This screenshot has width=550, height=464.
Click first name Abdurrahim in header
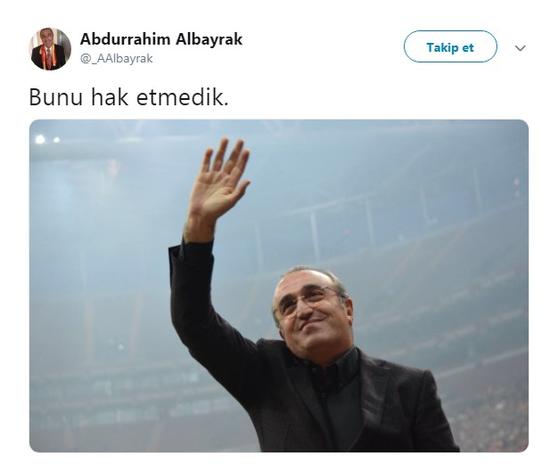[126, 39]
